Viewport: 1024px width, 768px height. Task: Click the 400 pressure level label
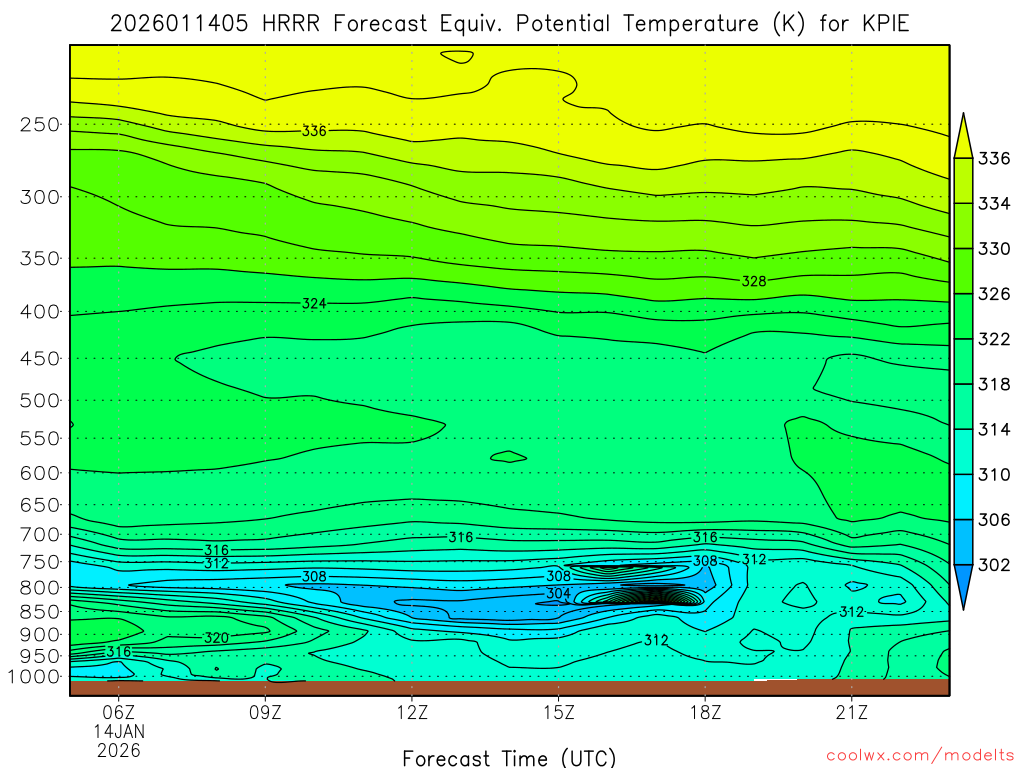(40, 312)
